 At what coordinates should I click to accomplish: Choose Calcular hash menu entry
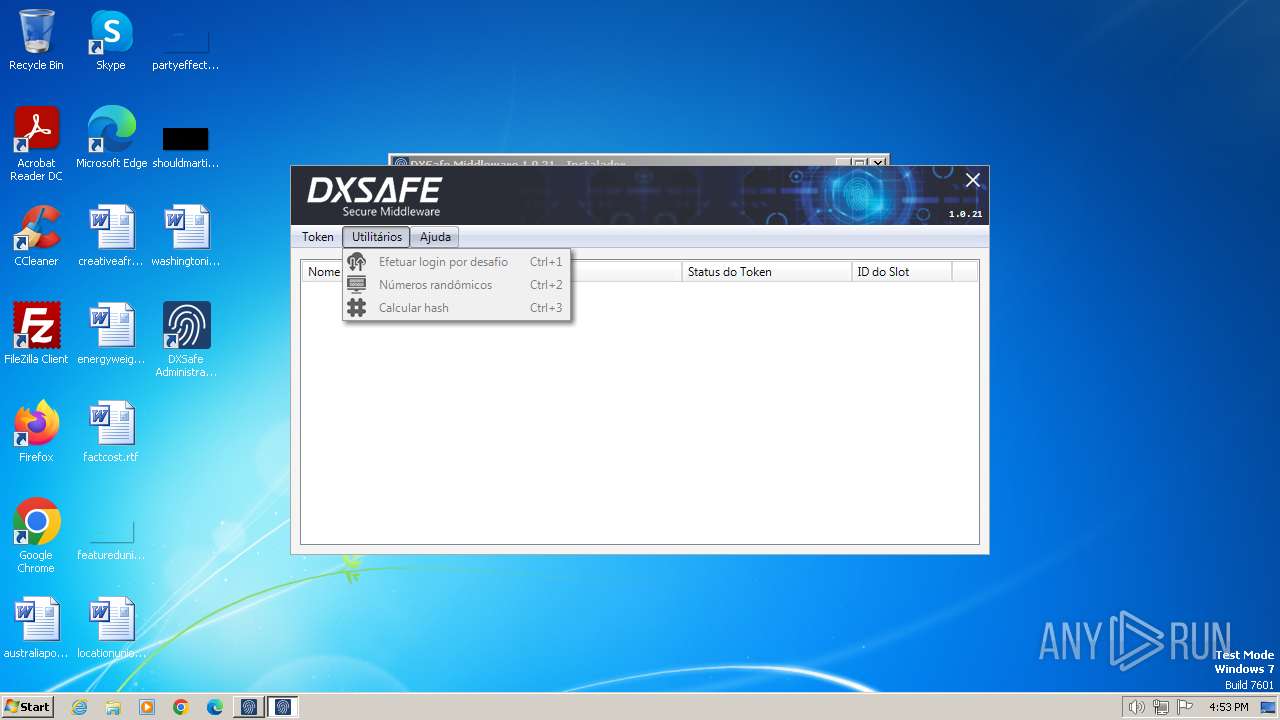(457, 308)
